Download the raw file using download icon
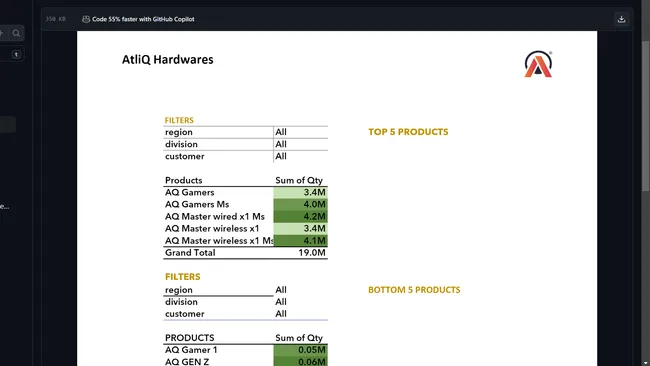The image size is (650, 366). (x=621, y=19)
